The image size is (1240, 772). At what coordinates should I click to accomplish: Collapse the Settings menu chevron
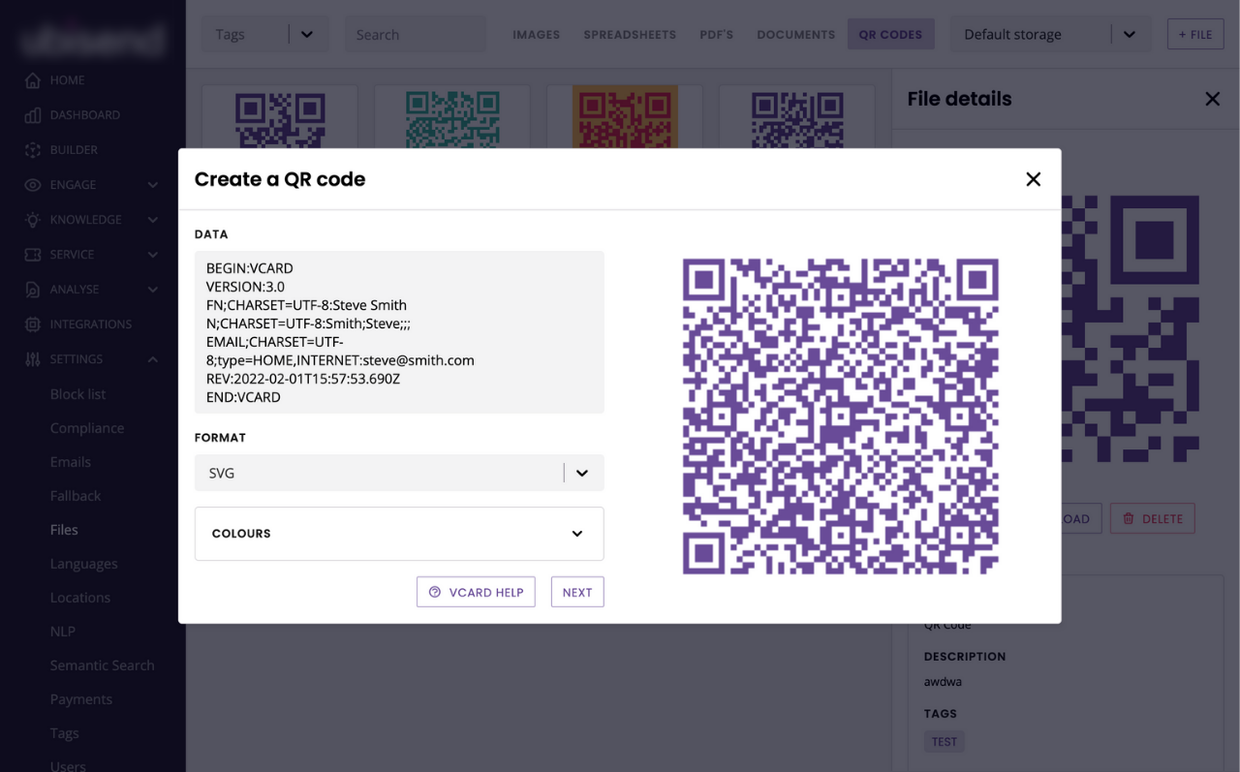[152, 358]
